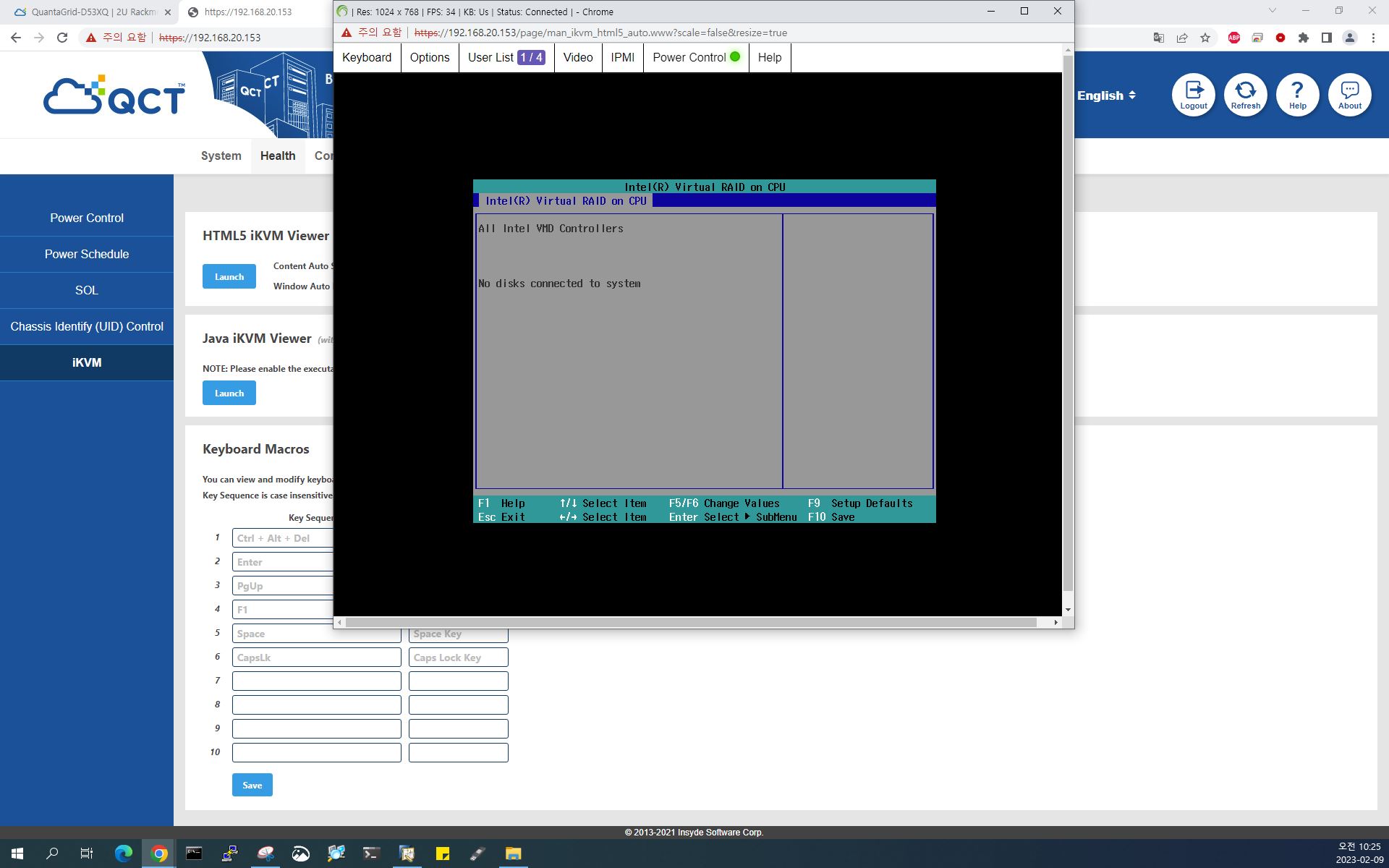This screenshot has width=1389, height=868.
Task: Open the Chrome profile avatar icon
Action: point(1350,38)
